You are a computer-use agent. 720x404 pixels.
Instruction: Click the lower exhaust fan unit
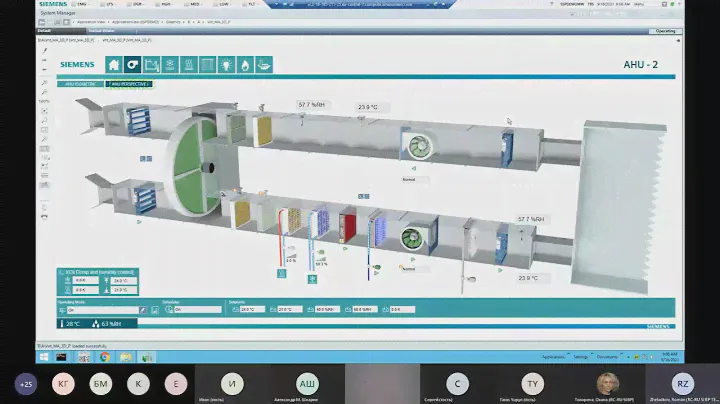point(411,239)
